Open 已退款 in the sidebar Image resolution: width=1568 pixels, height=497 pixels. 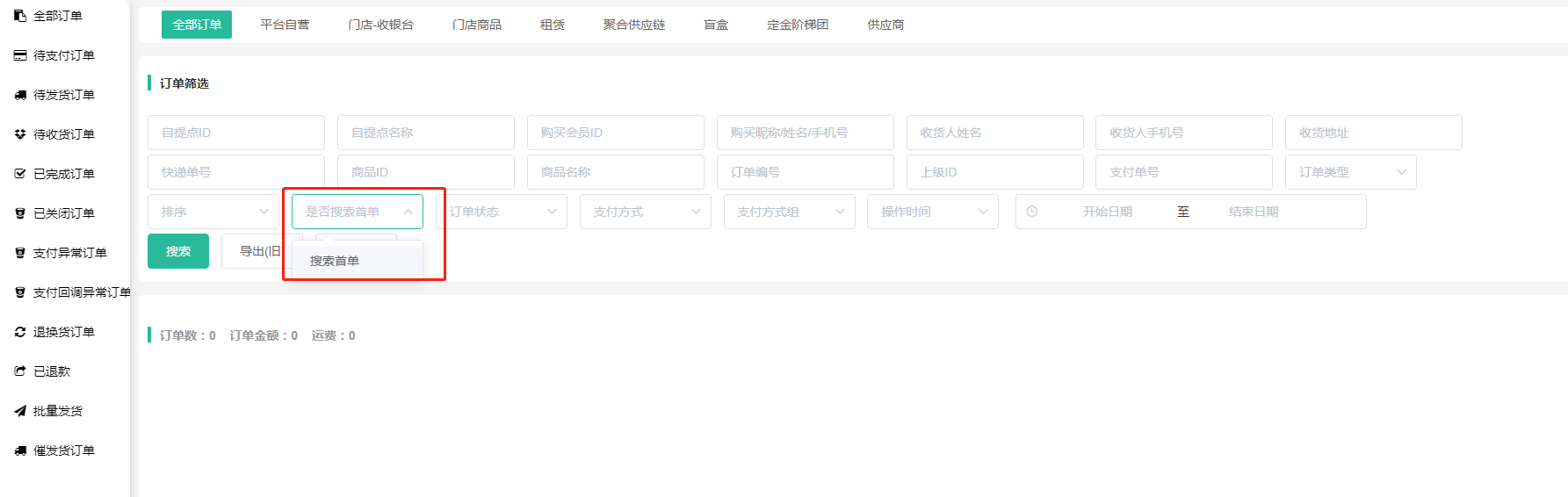52,371
